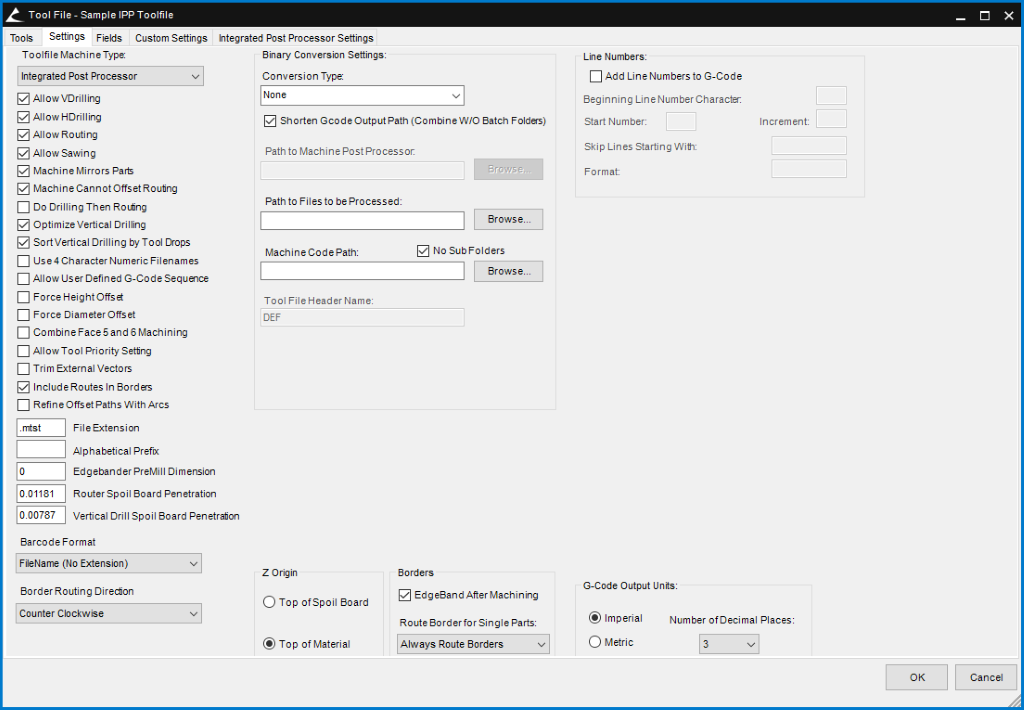Enable Do Drilling Then Routing
This screenshot has width=1024, height=710.
23,206
